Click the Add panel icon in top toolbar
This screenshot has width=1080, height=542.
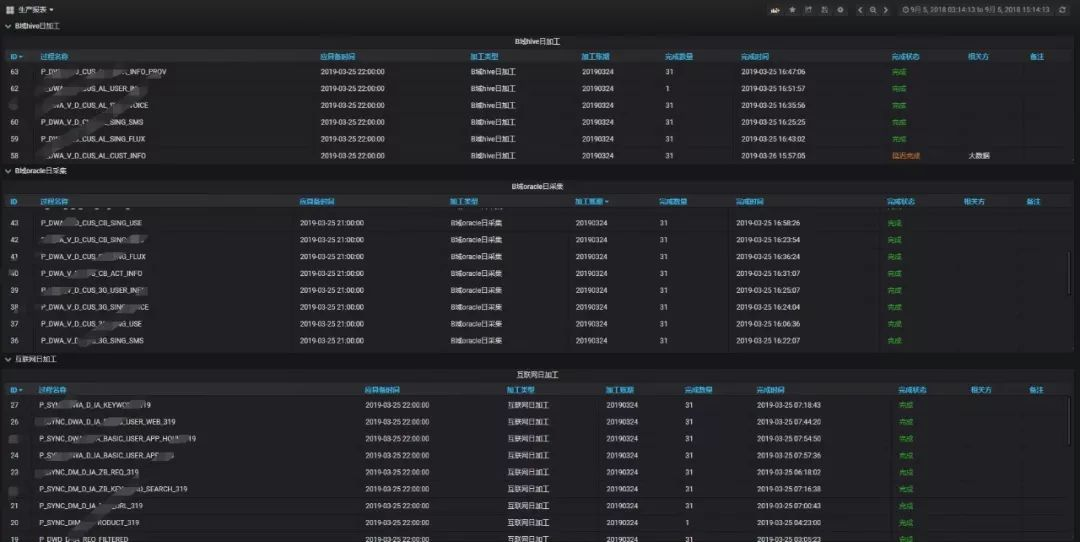775,10
